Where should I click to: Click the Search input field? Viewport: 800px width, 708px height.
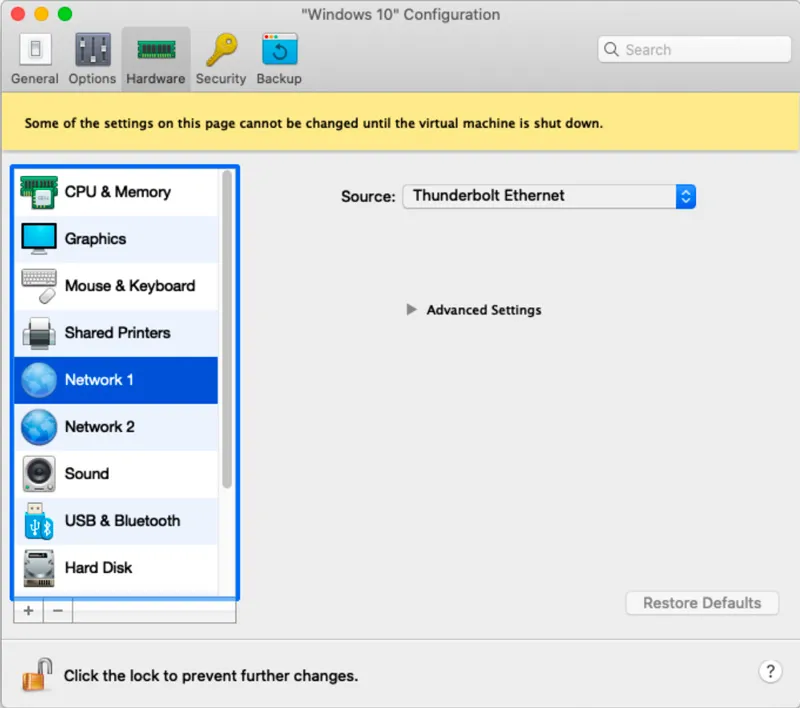point(694,49)
